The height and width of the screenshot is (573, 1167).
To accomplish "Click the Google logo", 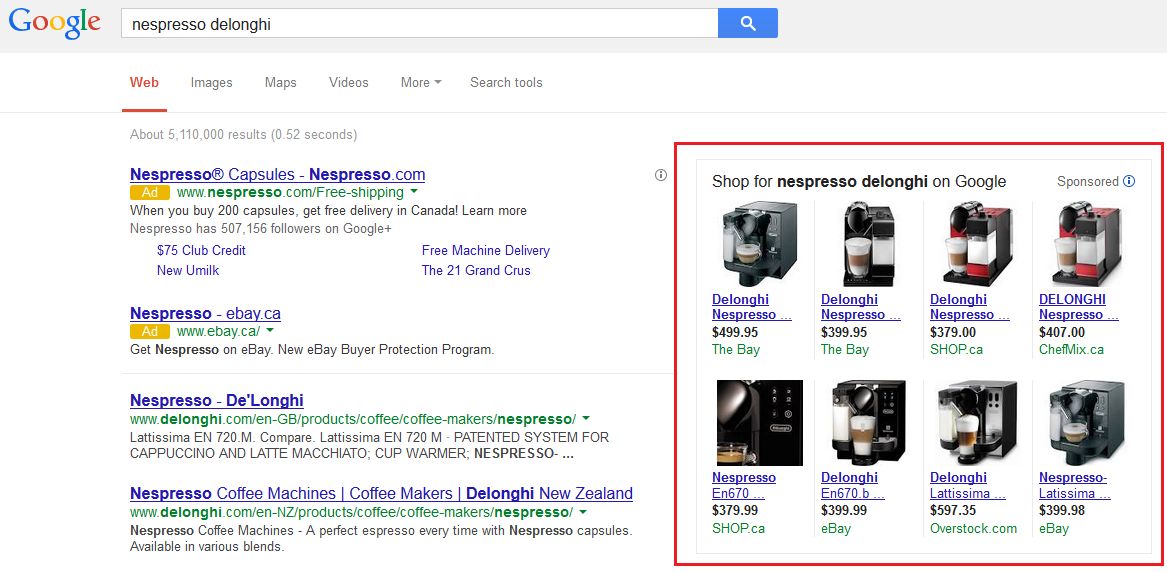I will coord(55,23).
